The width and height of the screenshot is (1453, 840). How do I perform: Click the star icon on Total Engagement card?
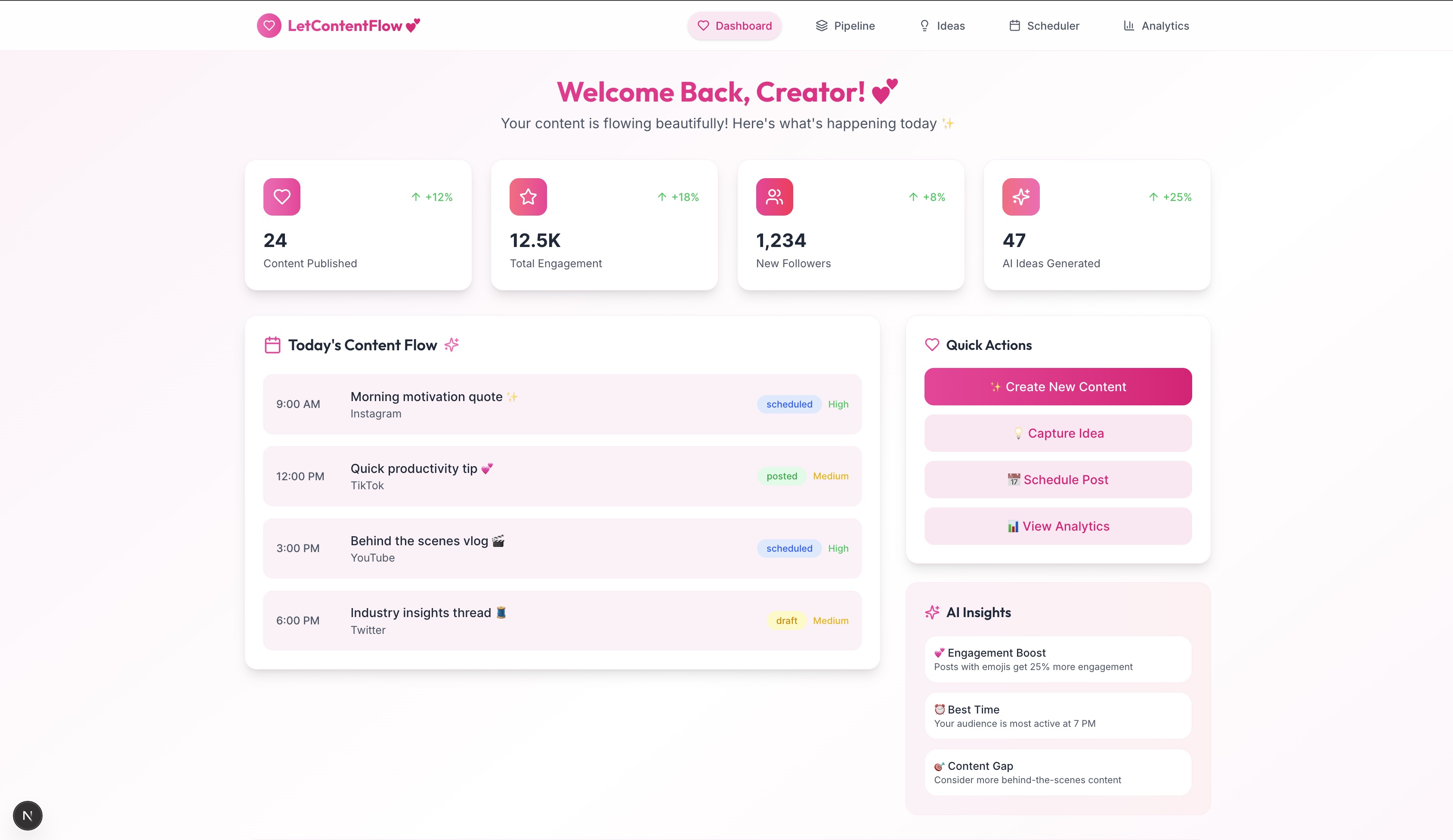(x=528, y=197)
